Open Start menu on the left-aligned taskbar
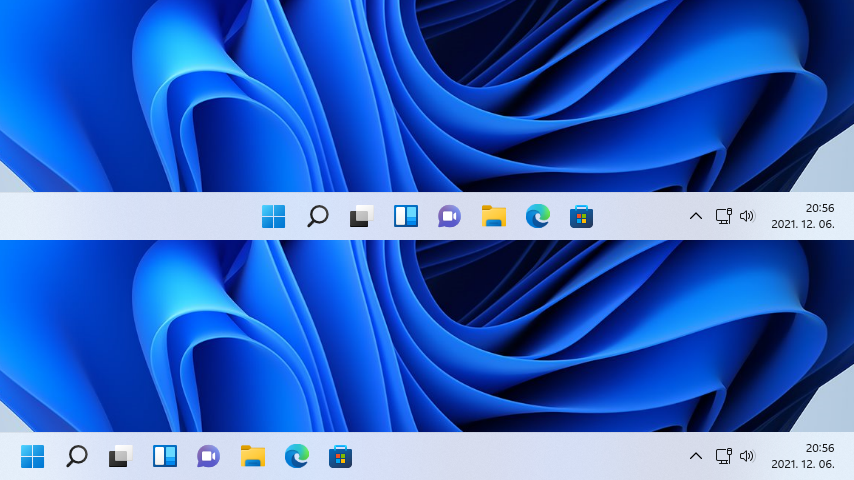The height and width of the screenshot is (480, 854). pyautogui.click(x=32, y=456)
